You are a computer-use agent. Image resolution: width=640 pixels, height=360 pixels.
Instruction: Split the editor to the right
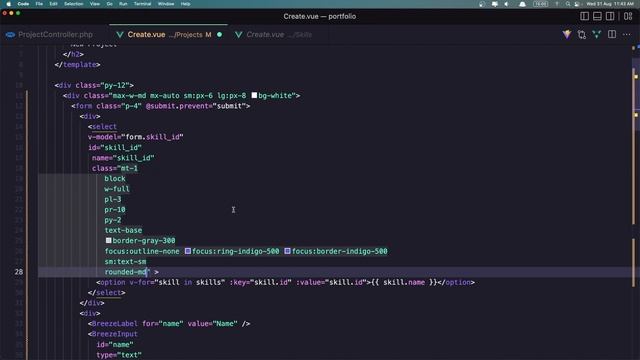point(612,35)
